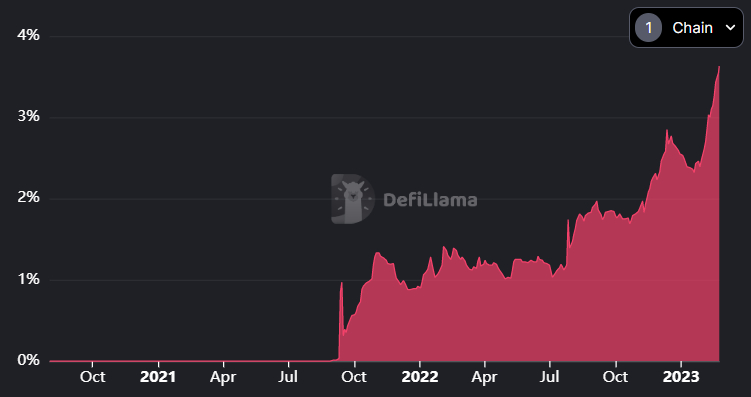
Task: Click the Jul label following 2022's Apr
Action: 550,377
